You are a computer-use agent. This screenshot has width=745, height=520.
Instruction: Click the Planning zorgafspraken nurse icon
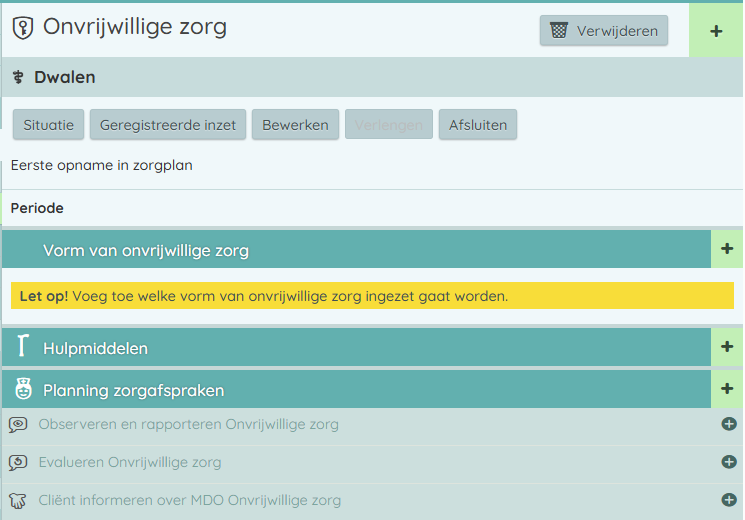(22, 389)
